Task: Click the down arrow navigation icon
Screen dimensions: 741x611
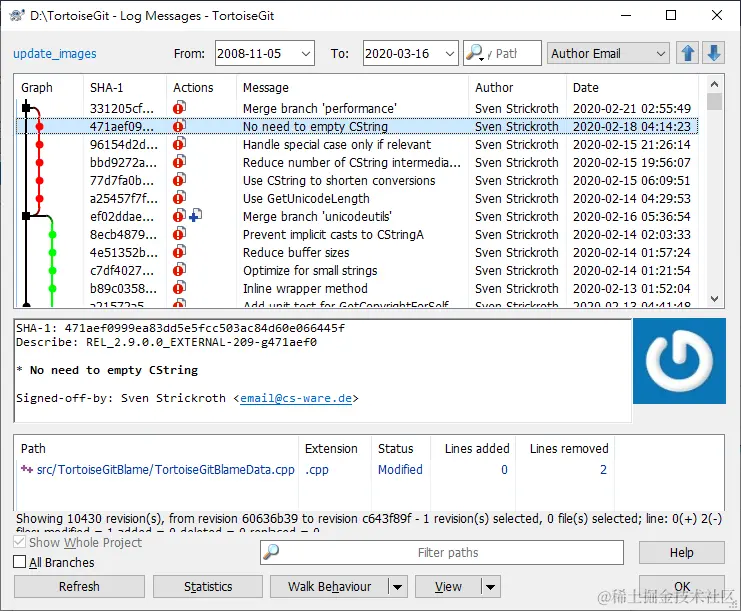Action: (714, 53)
